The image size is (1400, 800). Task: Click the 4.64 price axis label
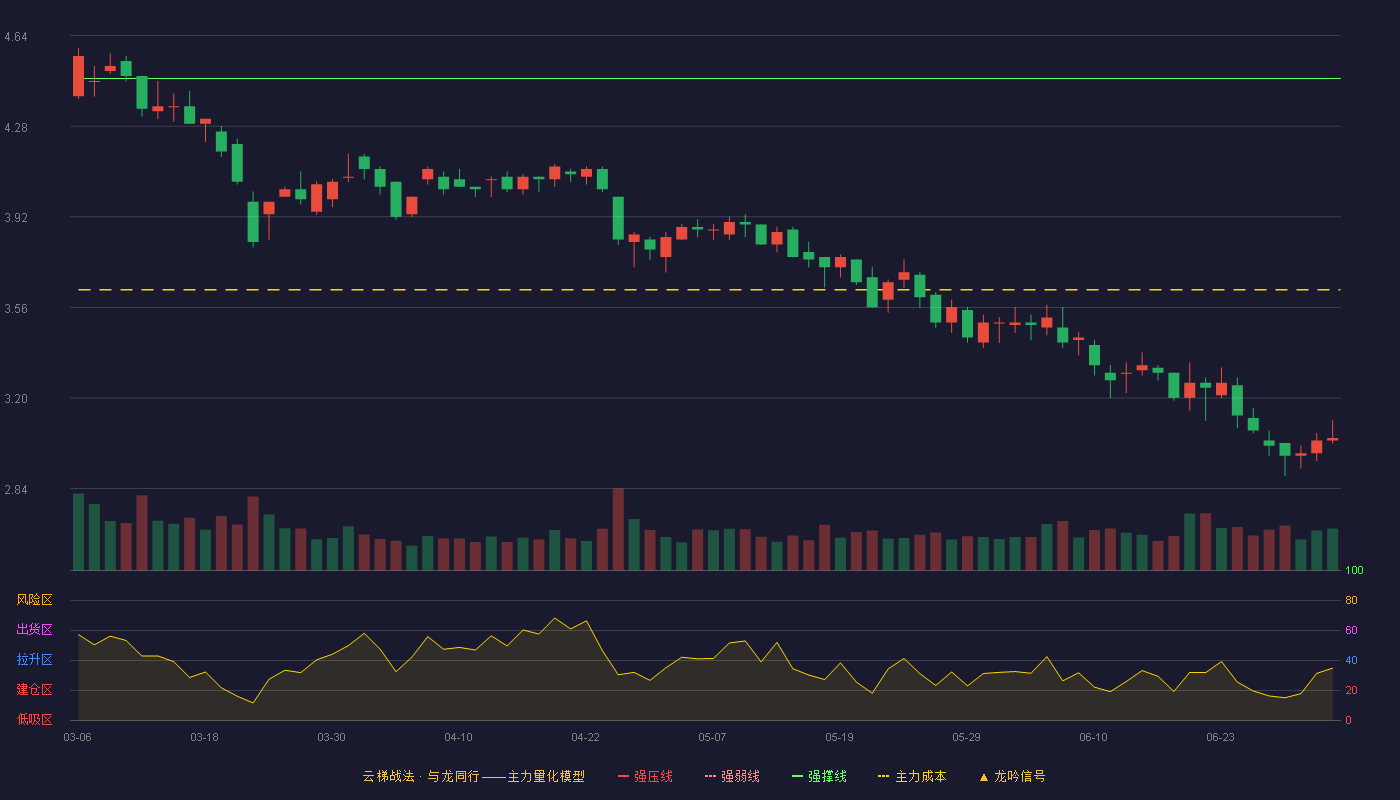click(x=16, y=37)
